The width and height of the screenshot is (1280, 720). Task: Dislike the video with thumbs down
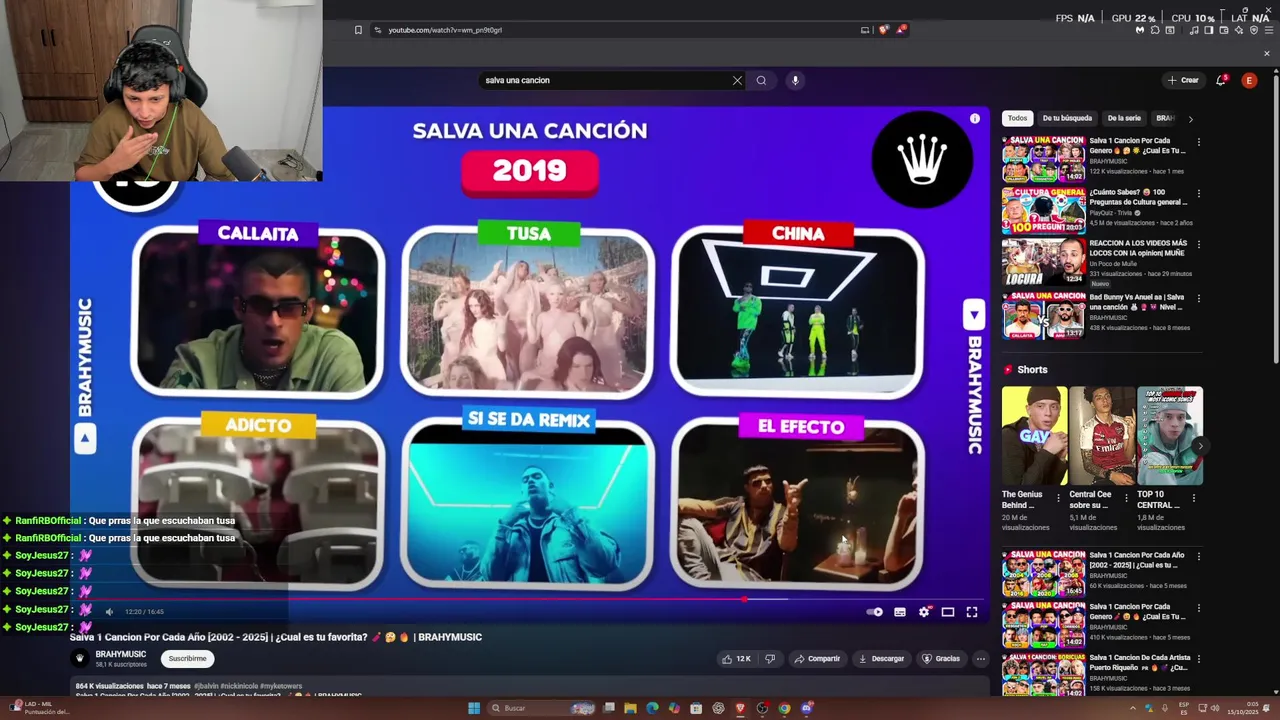click(770, 658)
